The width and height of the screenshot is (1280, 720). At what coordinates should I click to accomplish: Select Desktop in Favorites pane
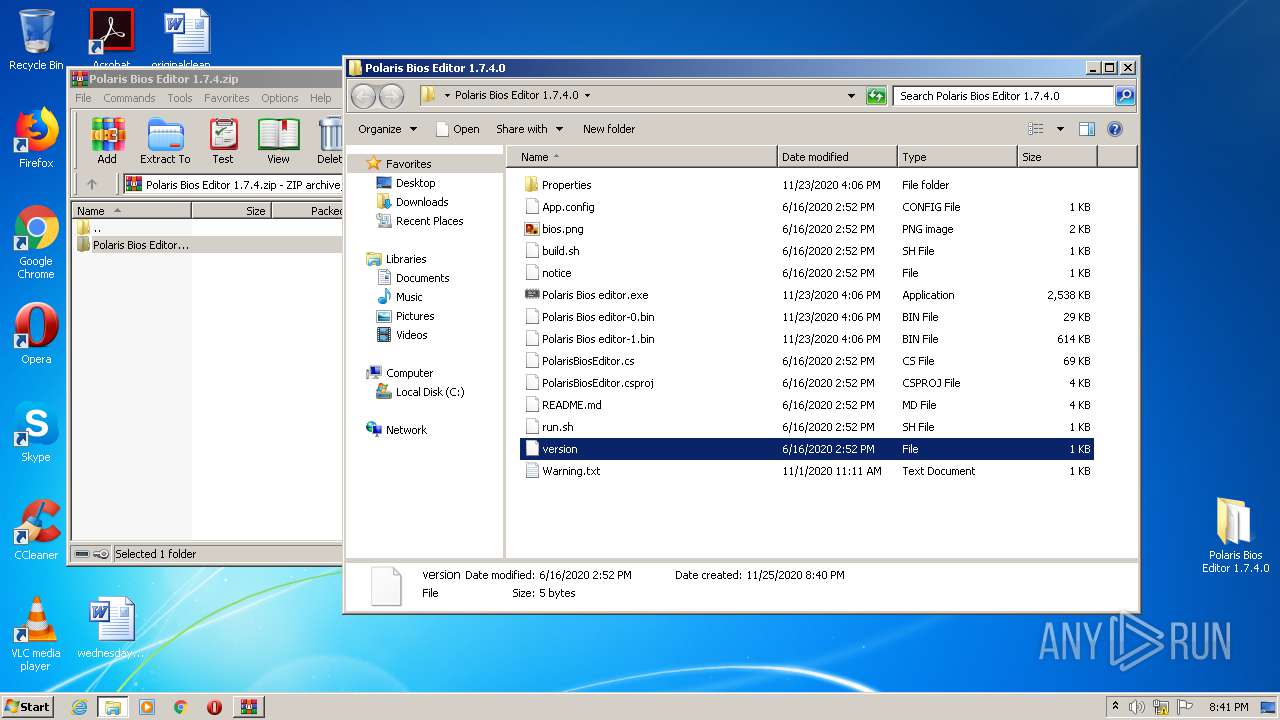415,183
